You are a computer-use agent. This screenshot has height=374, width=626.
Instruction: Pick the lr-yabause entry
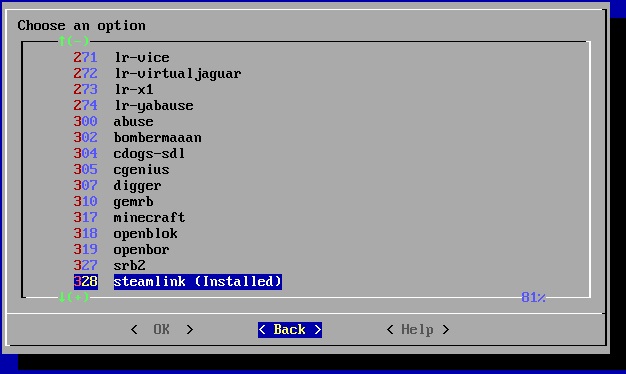click(133, 105)
